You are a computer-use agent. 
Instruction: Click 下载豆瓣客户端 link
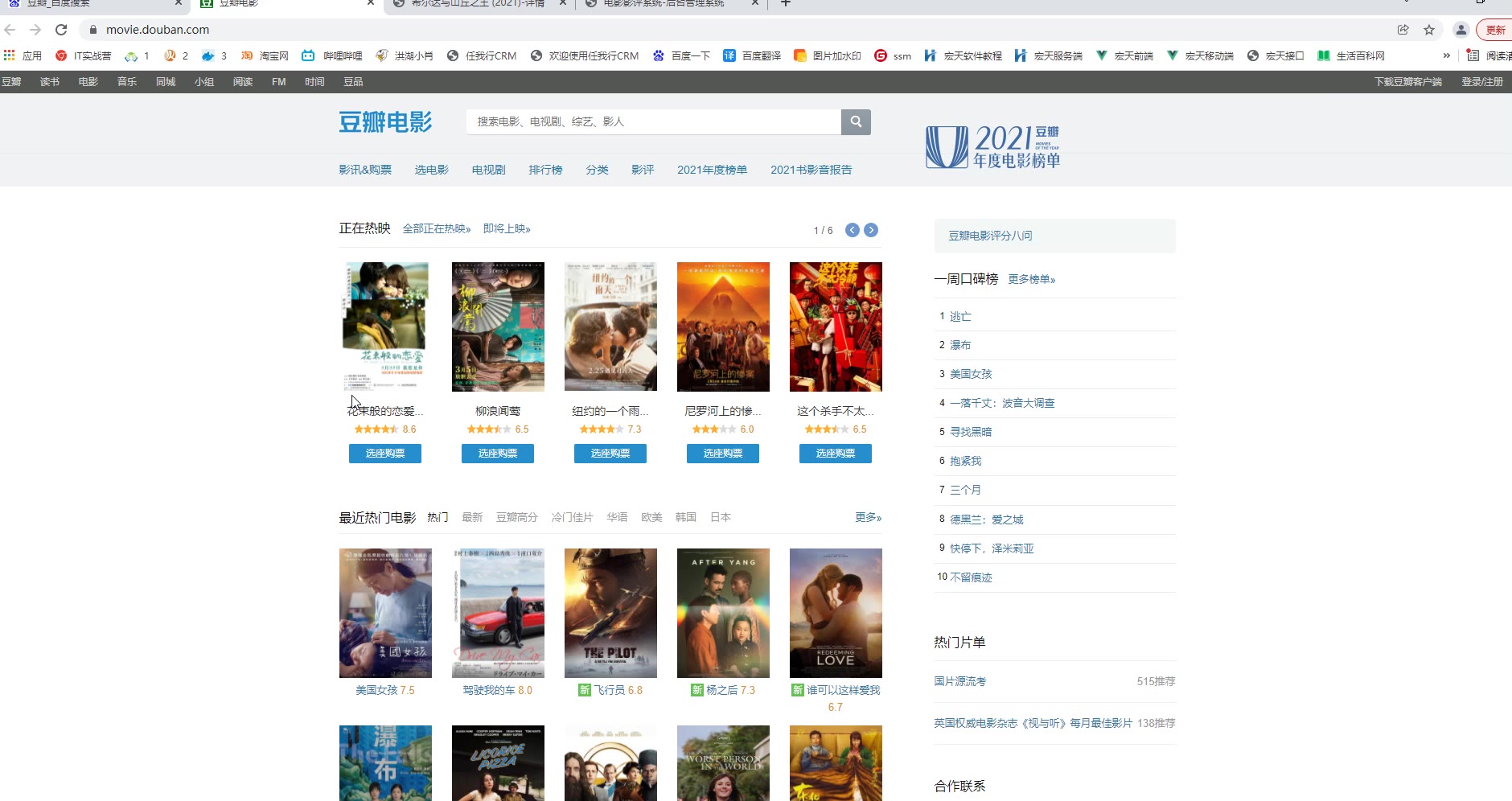pos(1408,82)
